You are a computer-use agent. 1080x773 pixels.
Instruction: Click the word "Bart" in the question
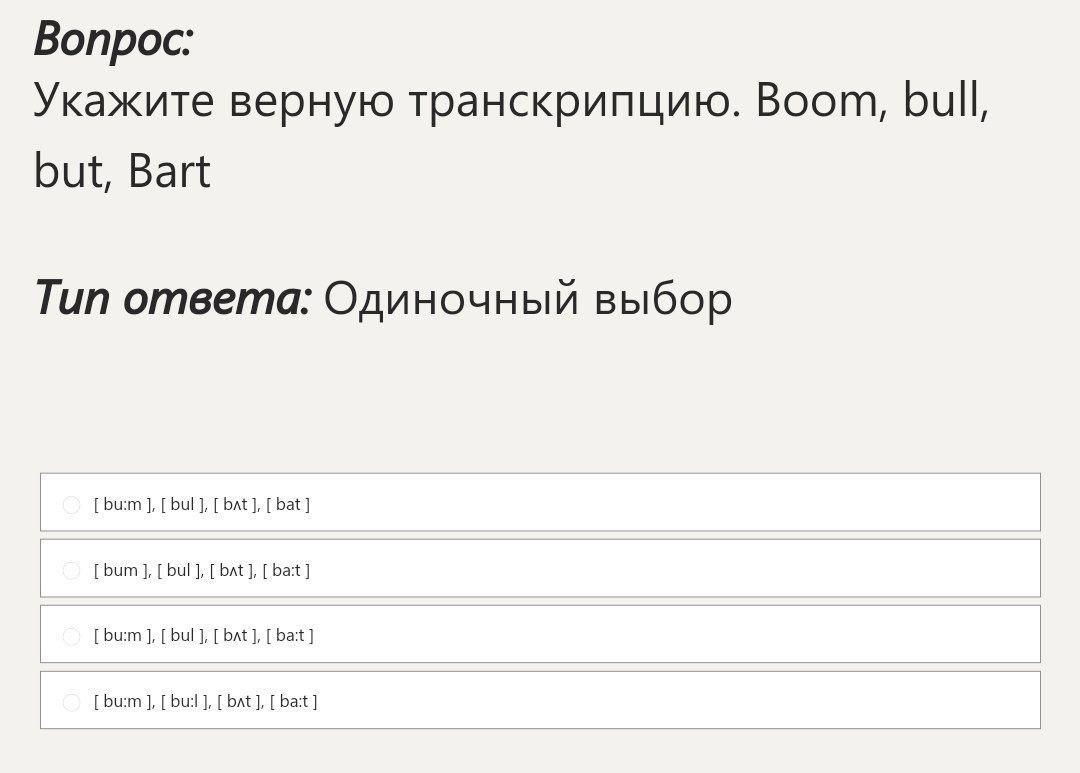pos(169,171)
